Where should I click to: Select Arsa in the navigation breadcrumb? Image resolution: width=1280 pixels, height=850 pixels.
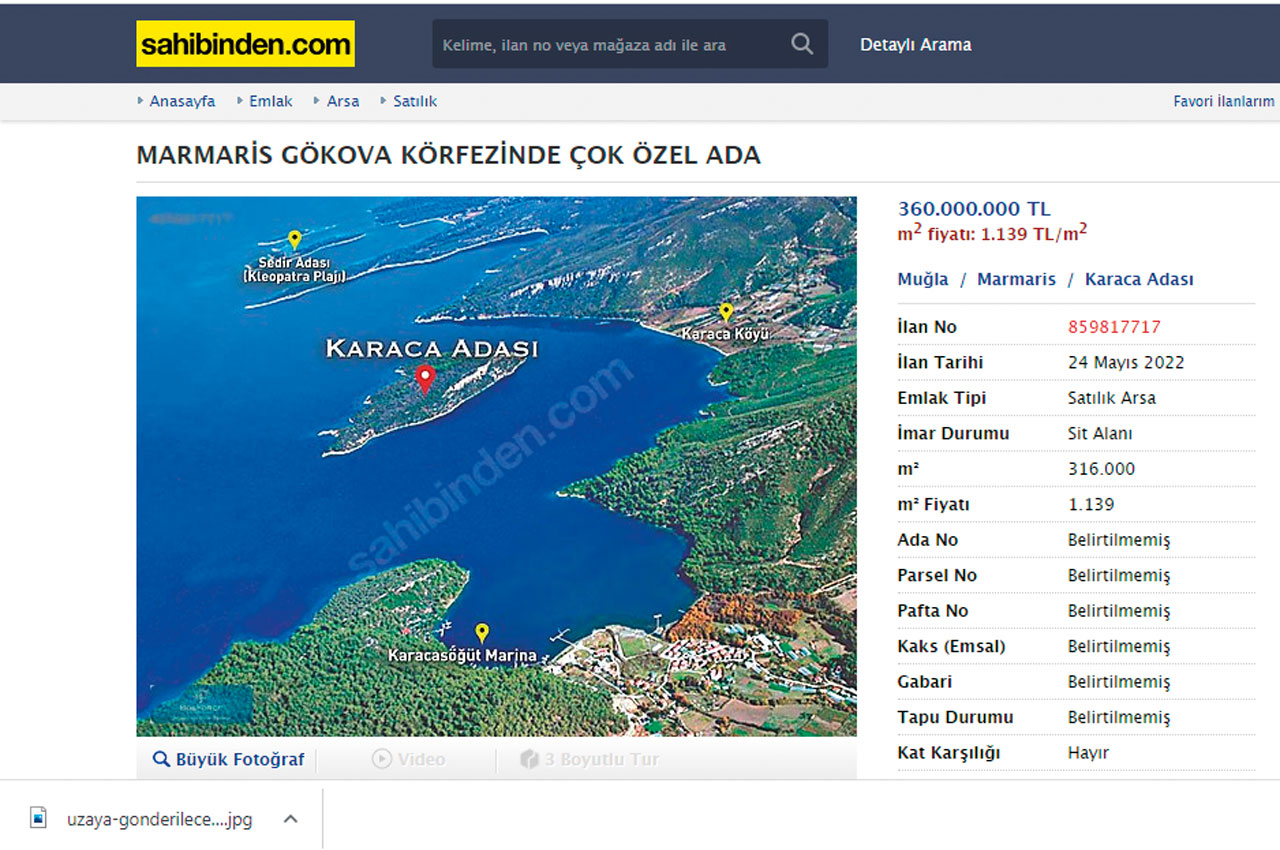[343, 100]
